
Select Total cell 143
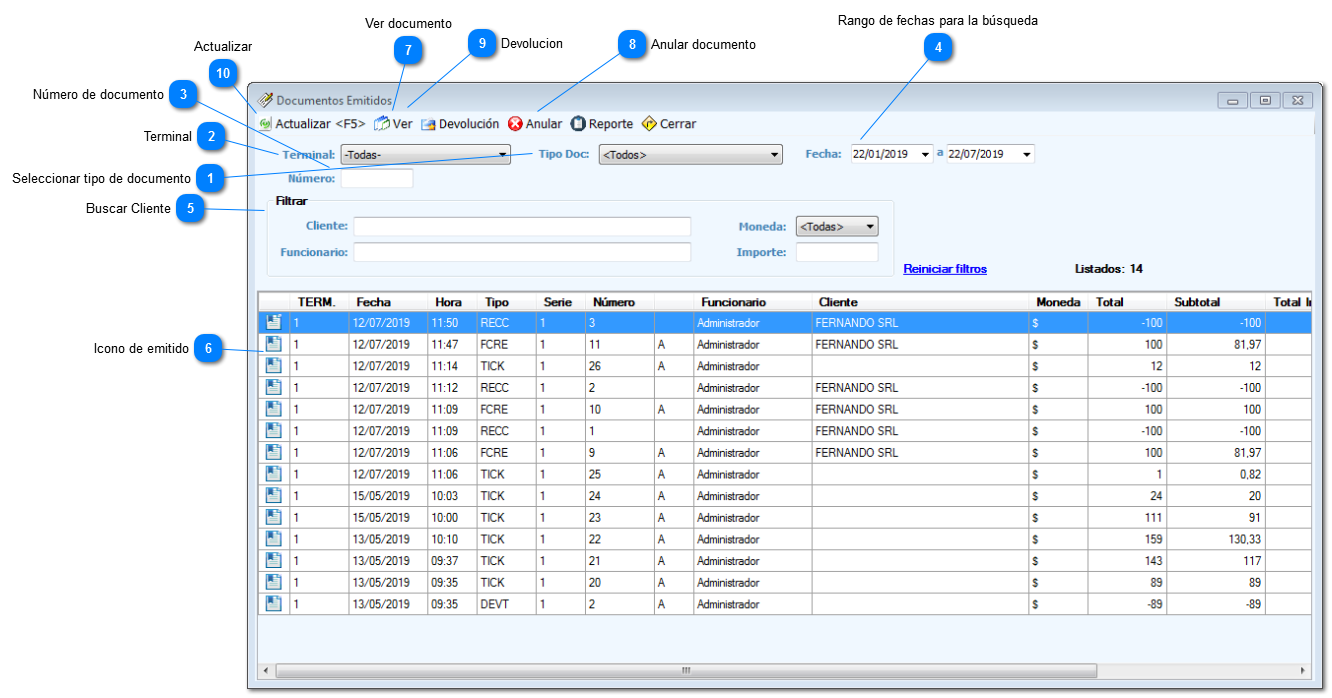coord(1128,561)
